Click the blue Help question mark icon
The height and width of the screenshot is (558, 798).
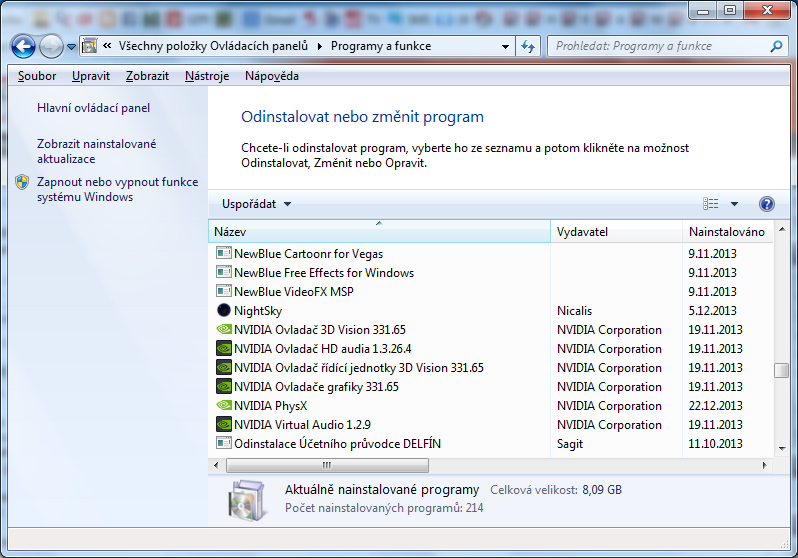coord(766,204)
